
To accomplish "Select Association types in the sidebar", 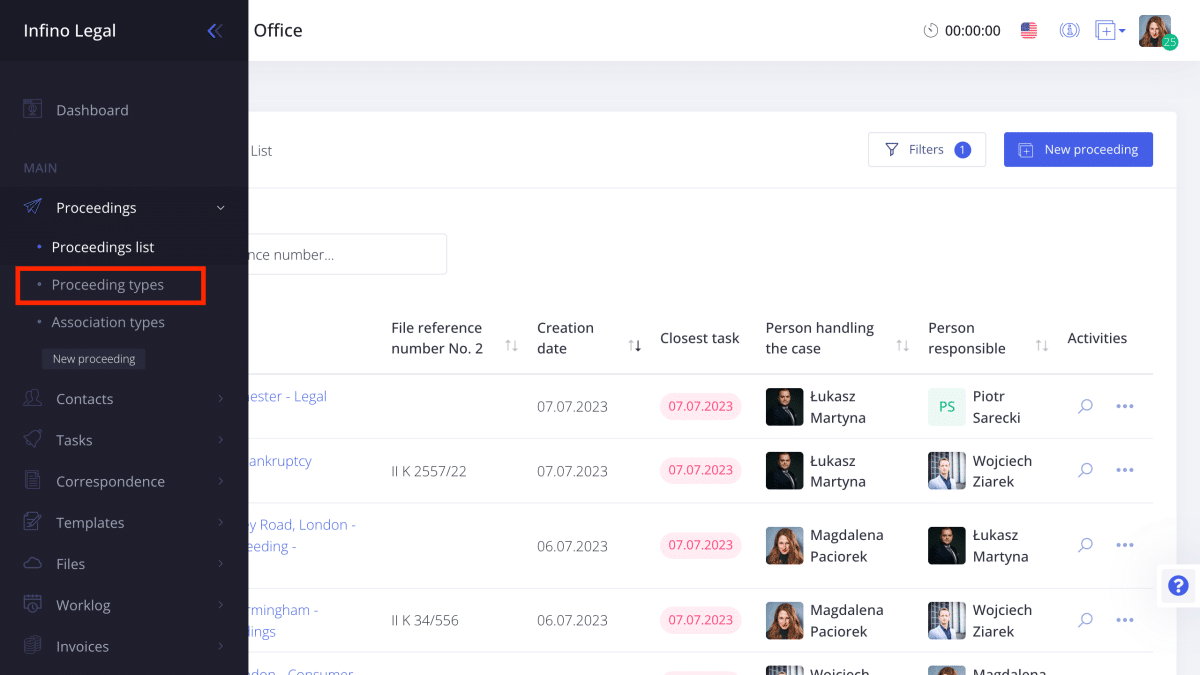I will 109,321.
